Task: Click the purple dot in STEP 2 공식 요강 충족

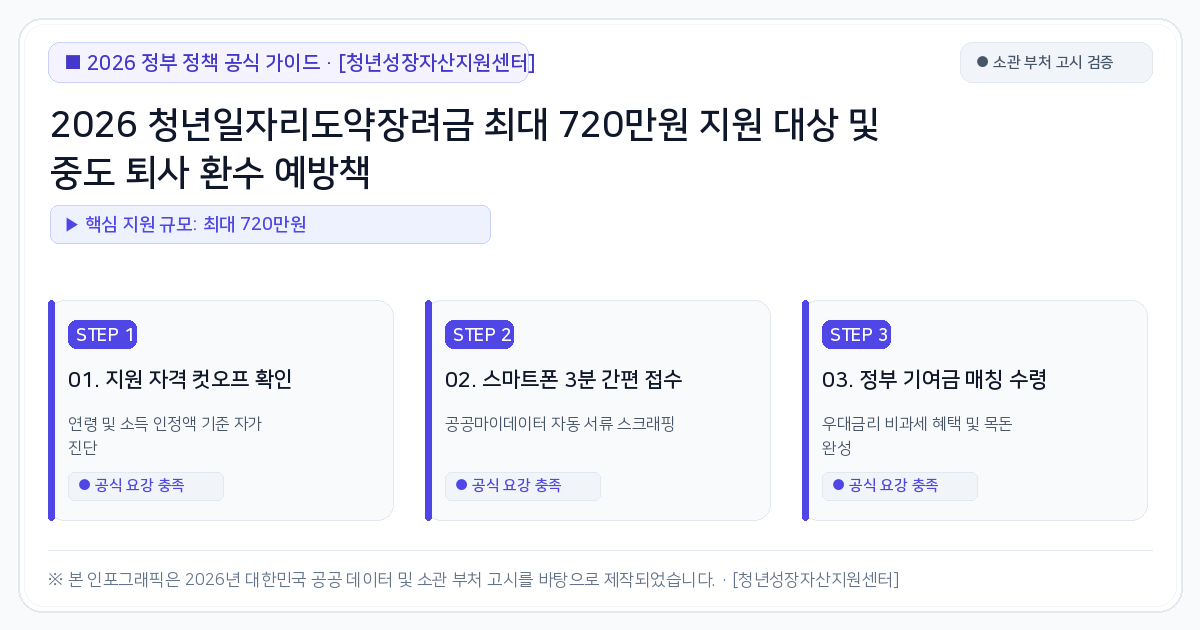Action: (462, 485)
